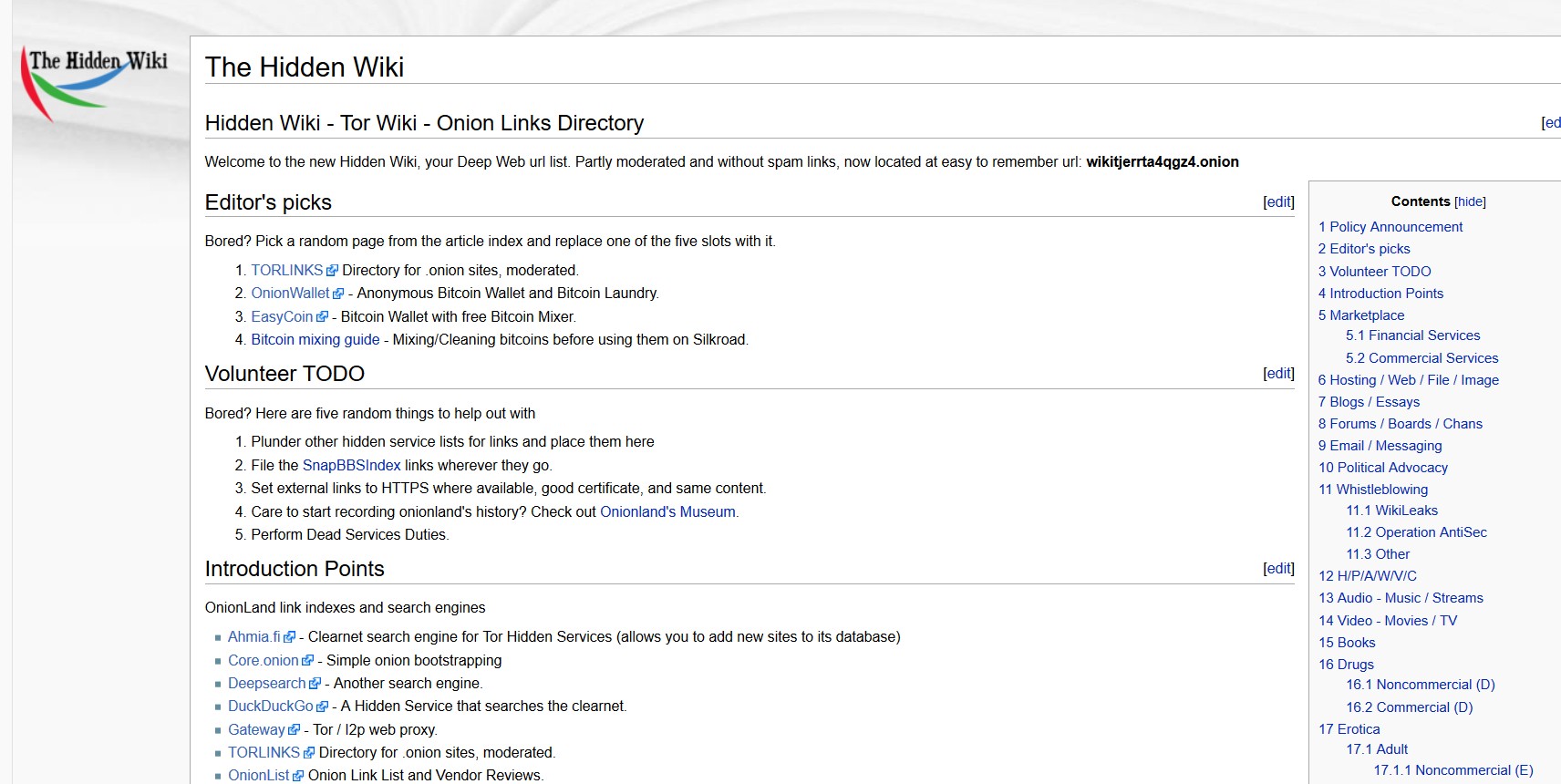Go to 6 Hosting / Web / File / Image

pos(1409,380)
